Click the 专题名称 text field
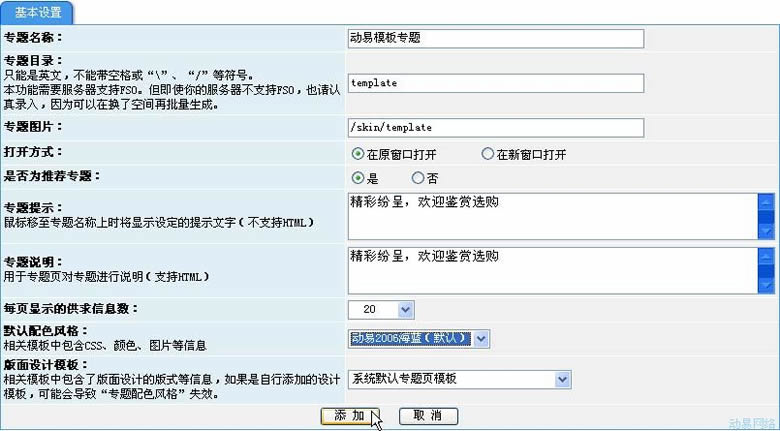Screen dimensions: 780x431 click(x=495, y=38)
